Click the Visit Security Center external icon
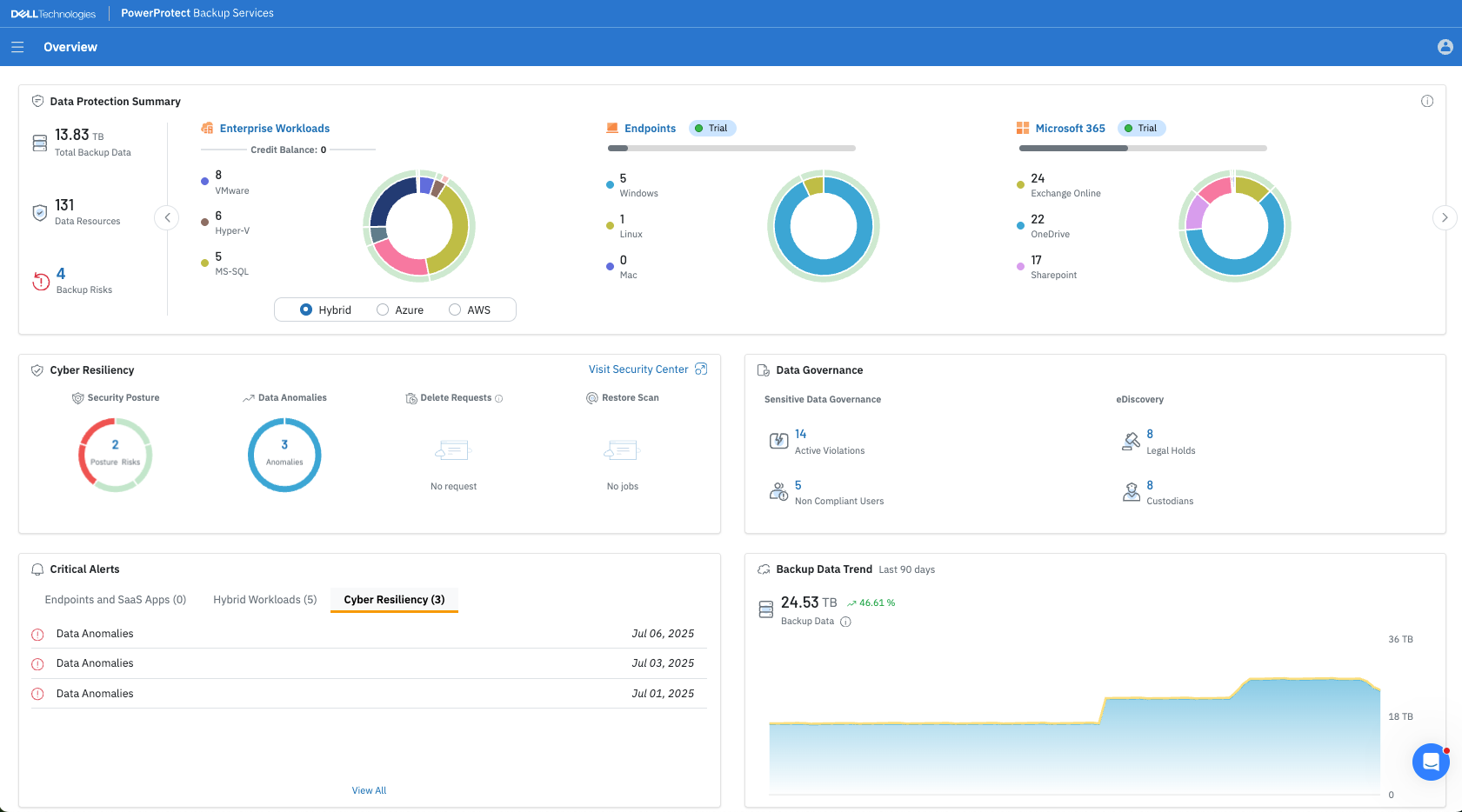 click(x=701, y=369)
